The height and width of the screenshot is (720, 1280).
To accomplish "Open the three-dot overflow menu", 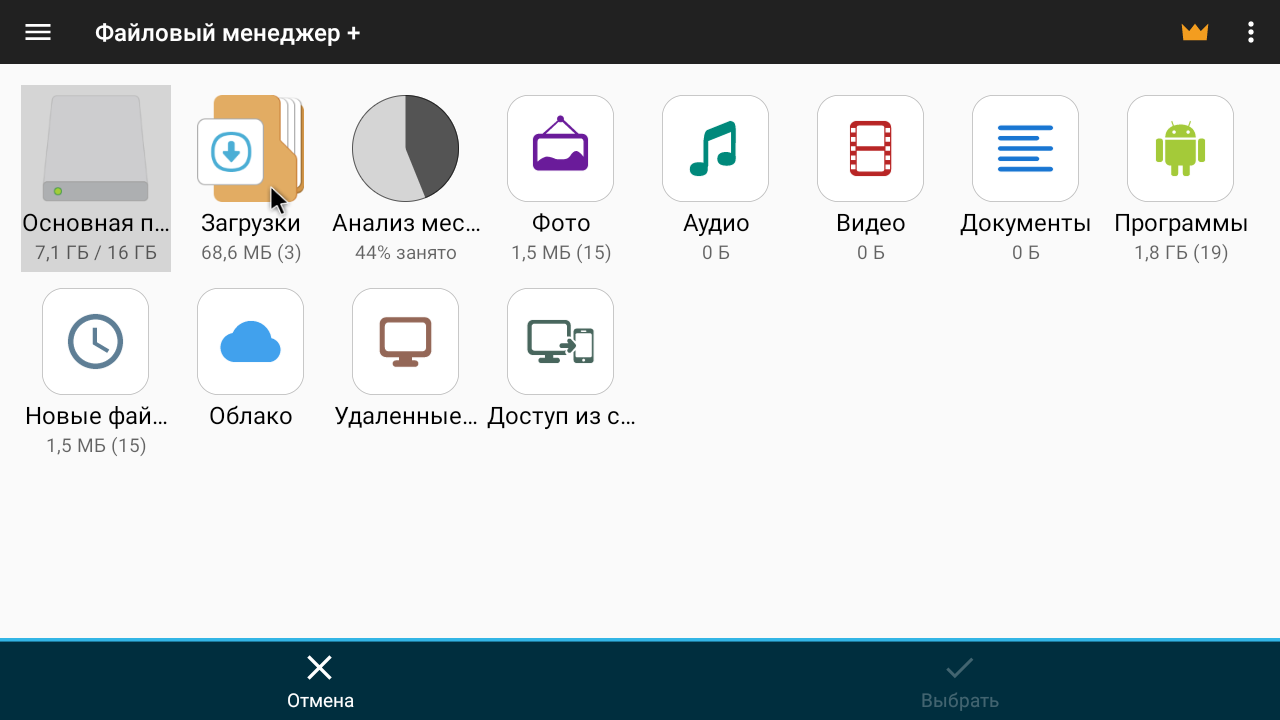I will pos(1249,31).
